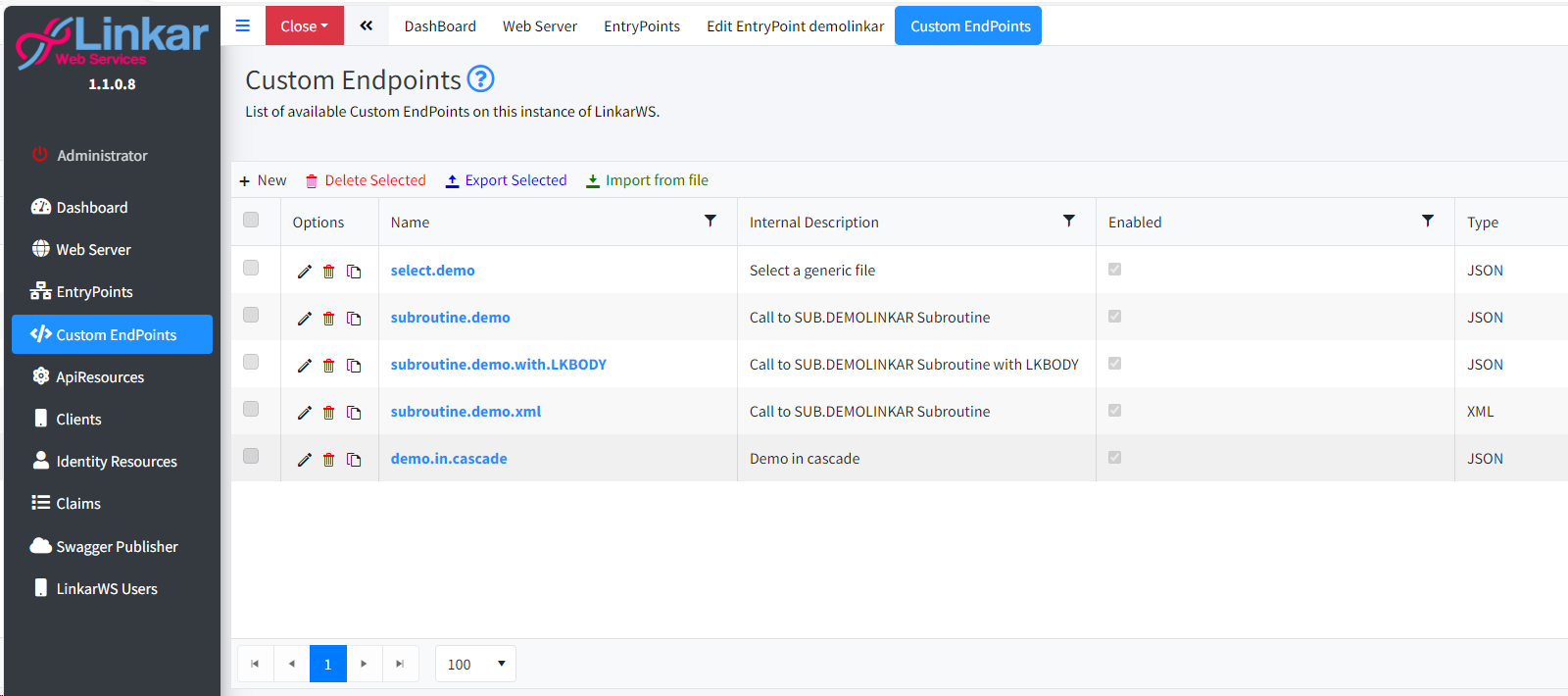Switch to the Edit EntryPoint demolinkar tab
The height and width of the screenshot is (696, 1568).
[795, 26]
